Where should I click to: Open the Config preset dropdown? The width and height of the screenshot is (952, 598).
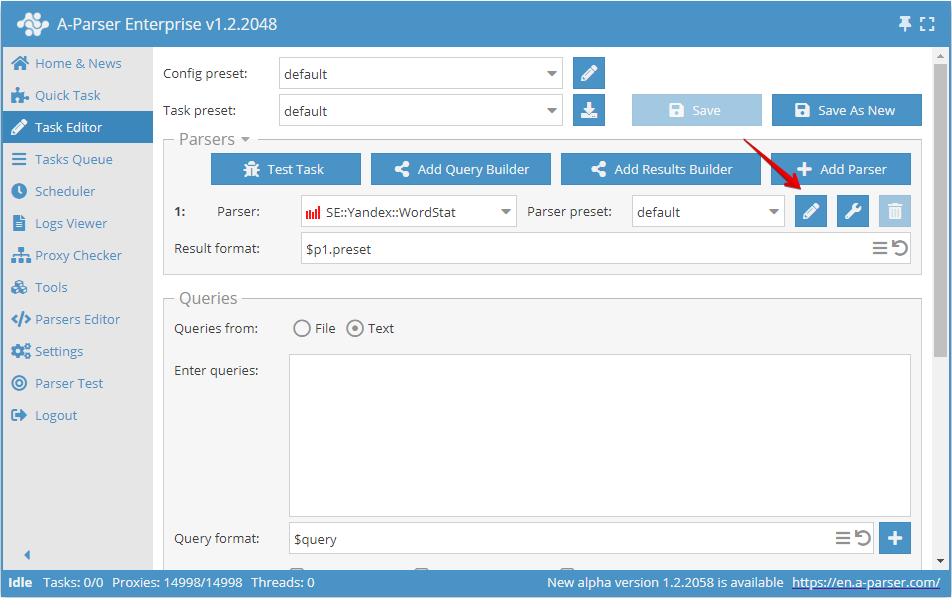[551, 73]
